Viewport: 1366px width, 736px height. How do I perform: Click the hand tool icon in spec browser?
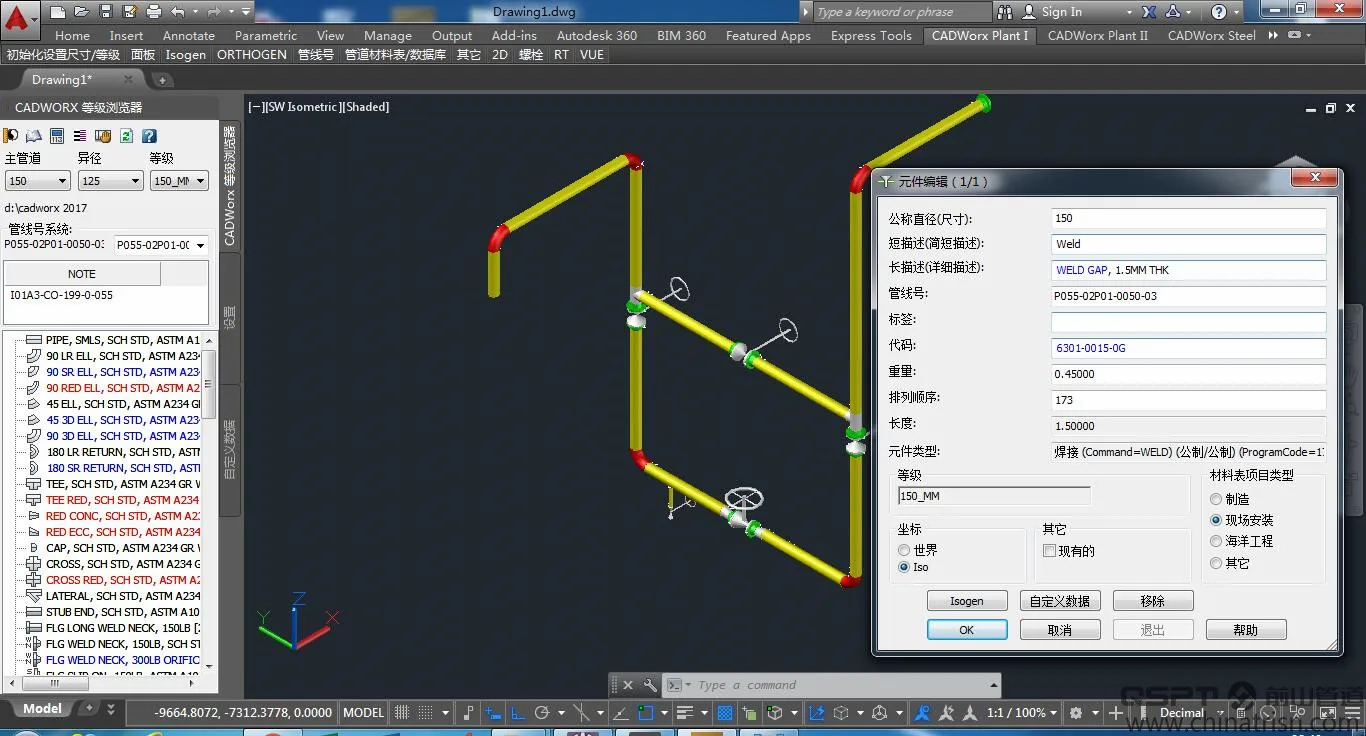tap(102, 136)
